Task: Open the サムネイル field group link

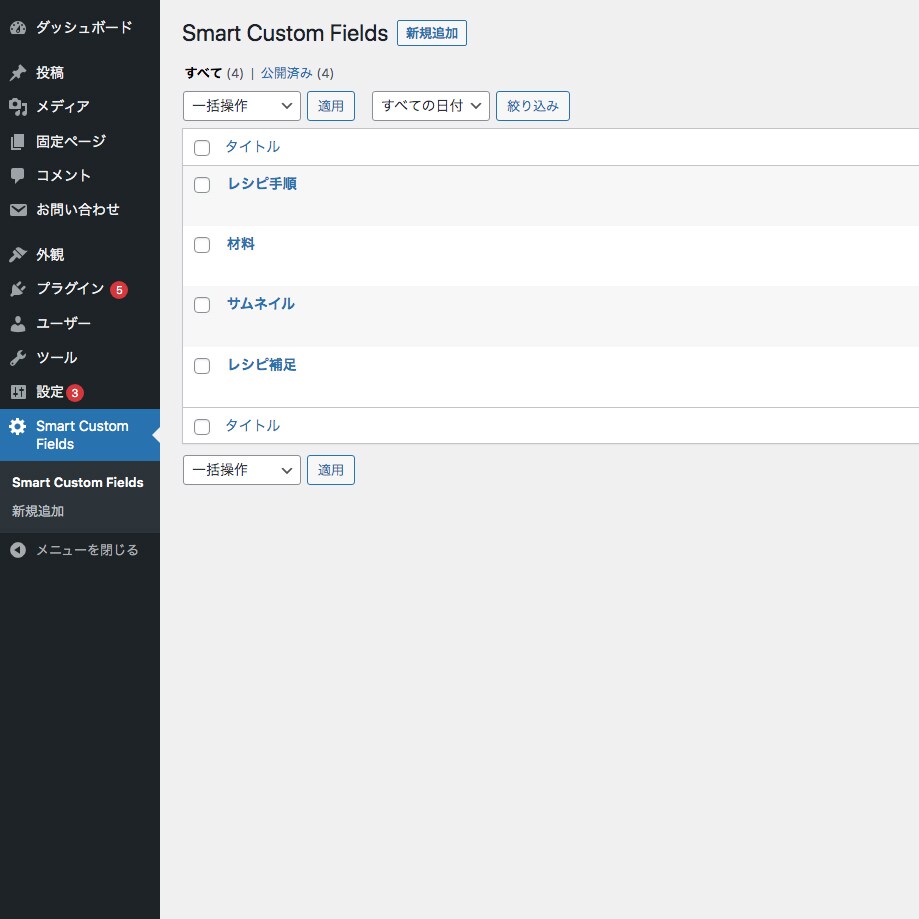Action: click(261, 304)
